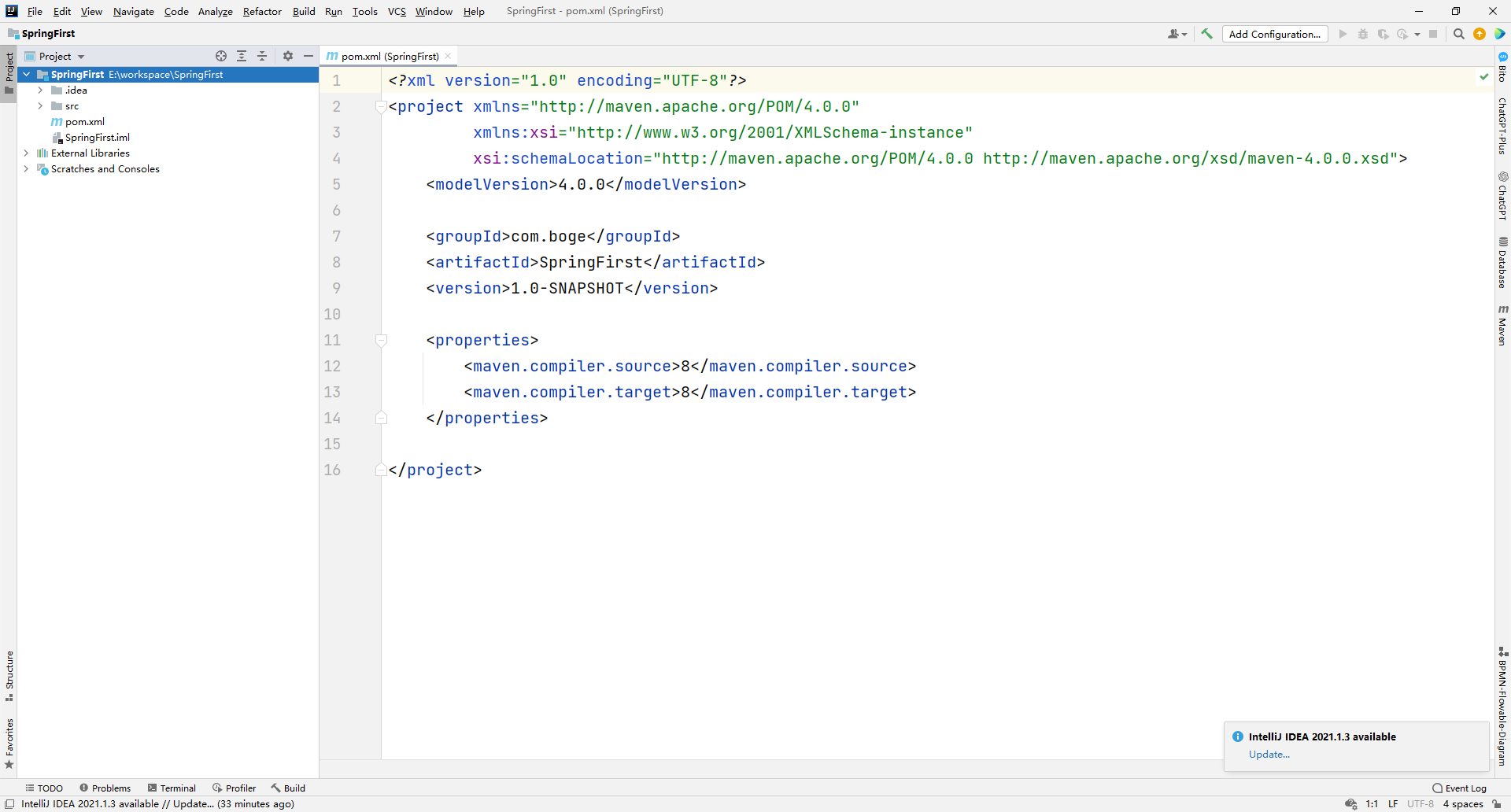Click the 4 spaces indent indicator
This screenshot has height=812, width=1511.
click(x=1463, y=803)
